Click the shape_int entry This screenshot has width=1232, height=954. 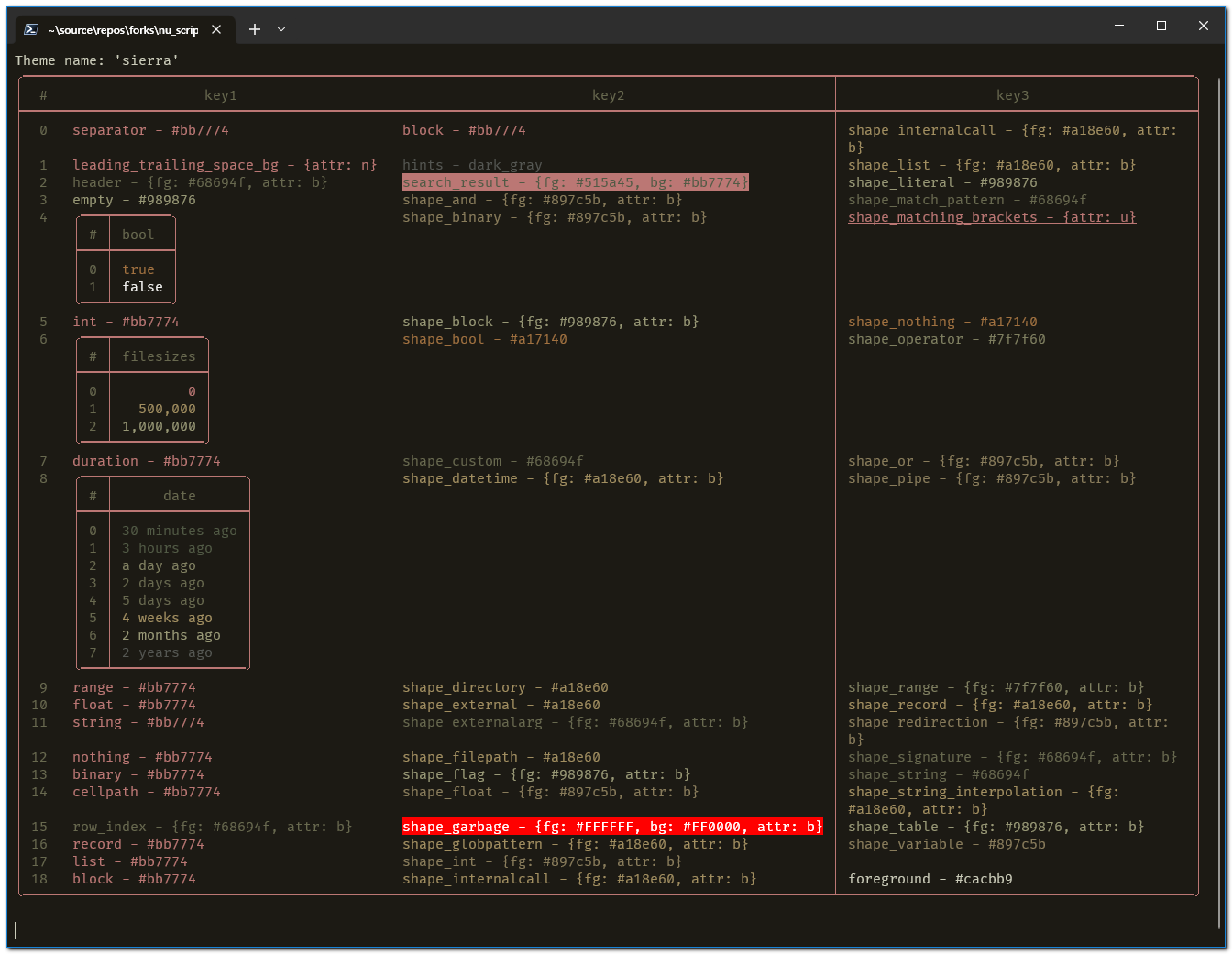[x=543, y=861]
